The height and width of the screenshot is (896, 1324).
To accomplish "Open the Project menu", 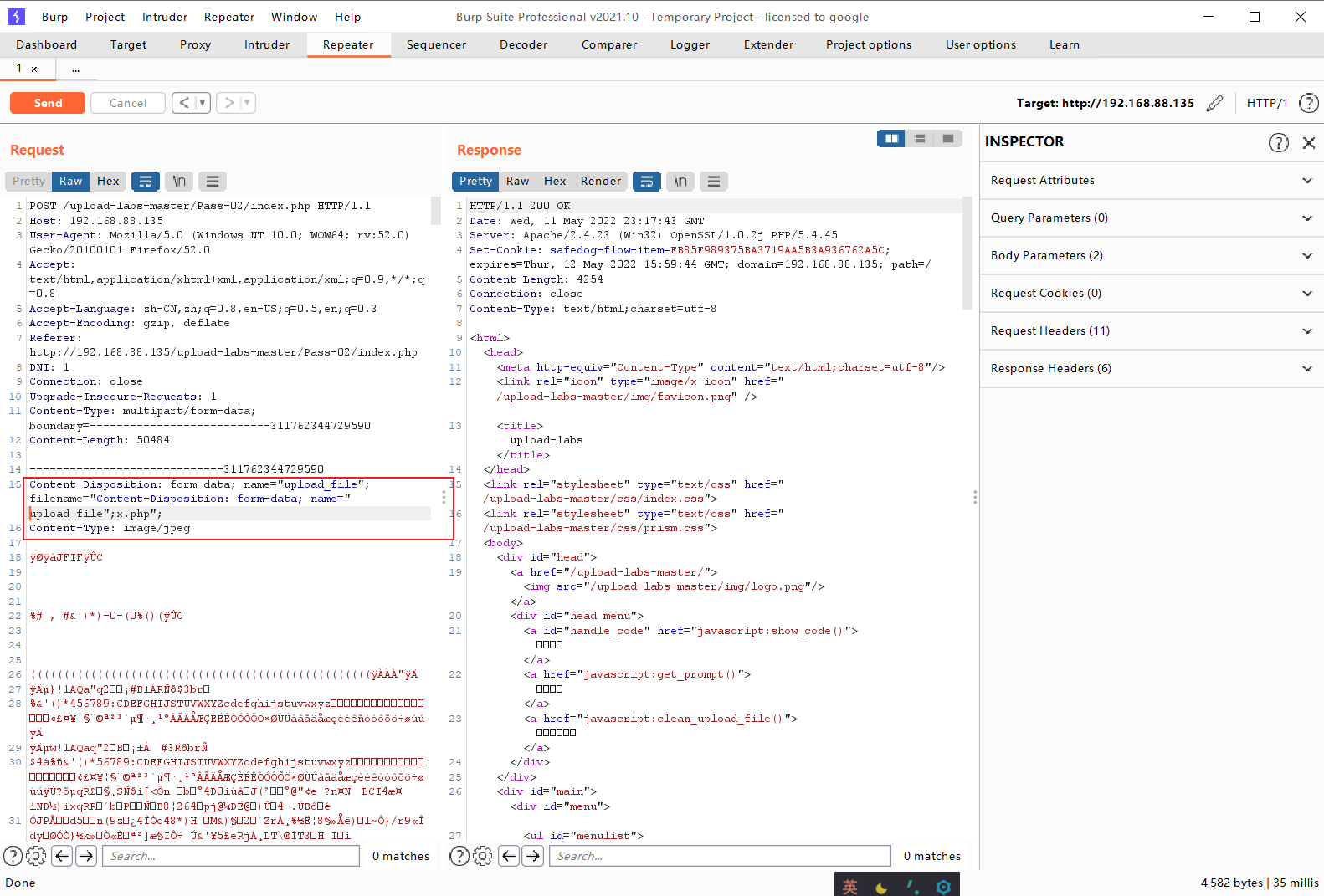I will click(x=105, y=17).
